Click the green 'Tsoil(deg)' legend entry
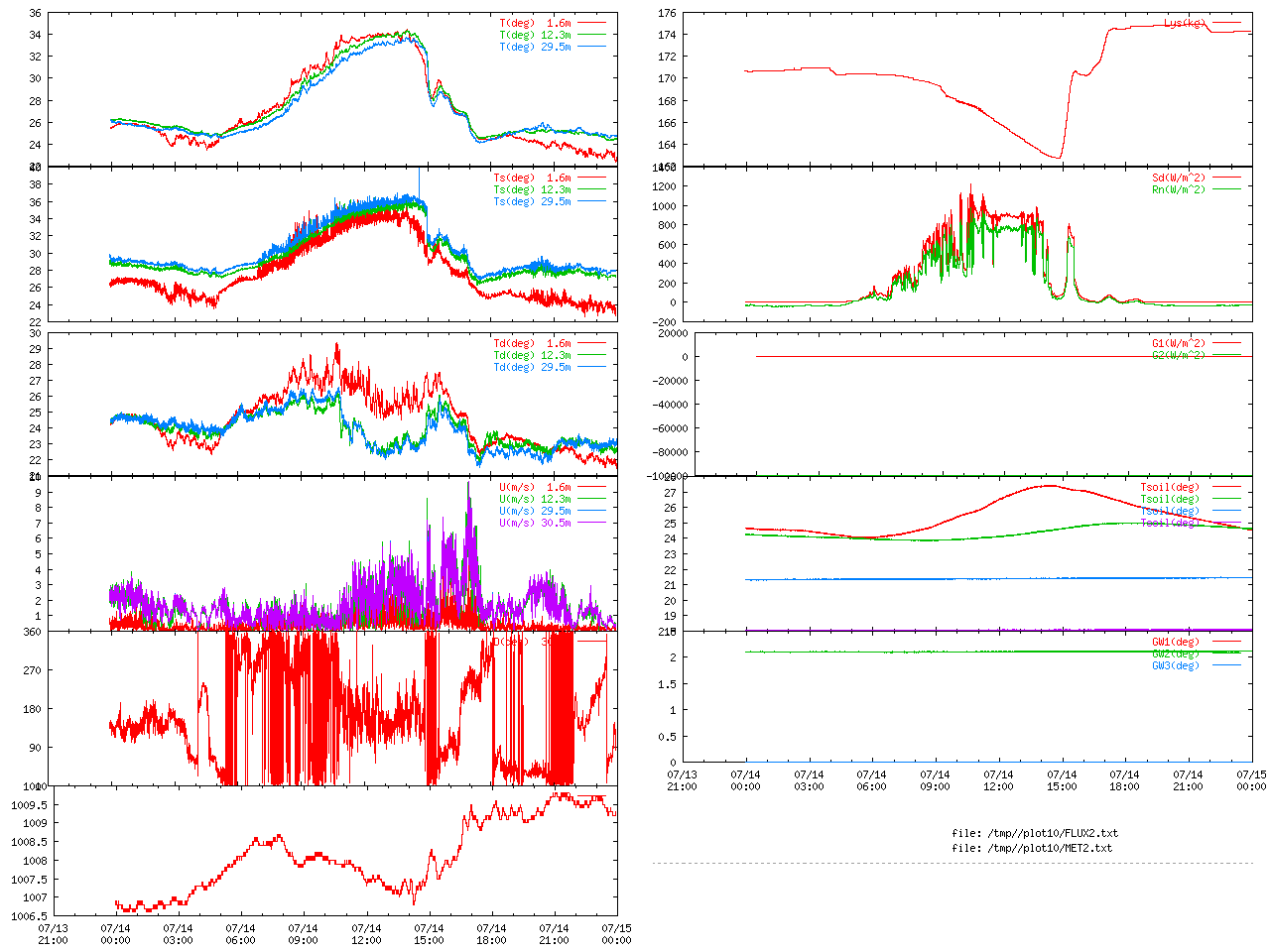Screen dimensions: 1270x952 [x=1170, y=500]
